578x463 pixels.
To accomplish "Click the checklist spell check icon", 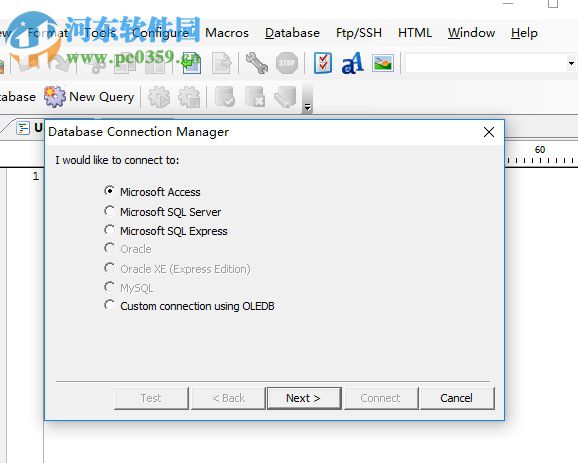I will click(x=323, y=63).
